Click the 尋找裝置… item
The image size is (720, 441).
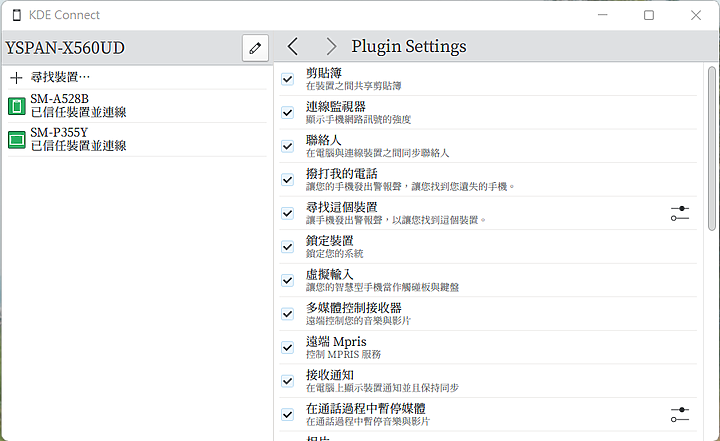(137, 77)
